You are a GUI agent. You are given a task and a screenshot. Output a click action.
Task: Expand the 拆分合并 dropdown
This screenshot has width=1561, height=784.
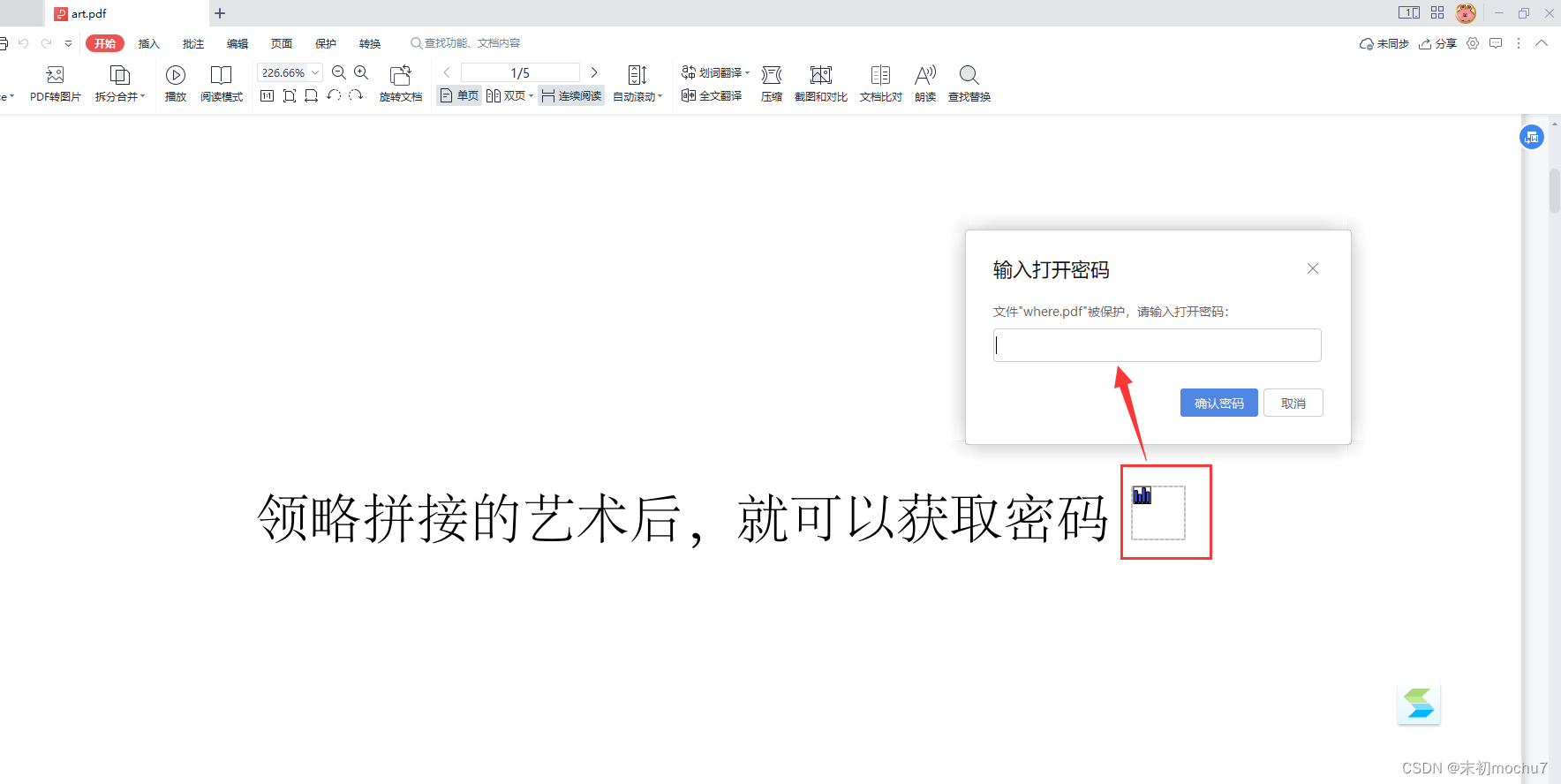coord(142,96)
